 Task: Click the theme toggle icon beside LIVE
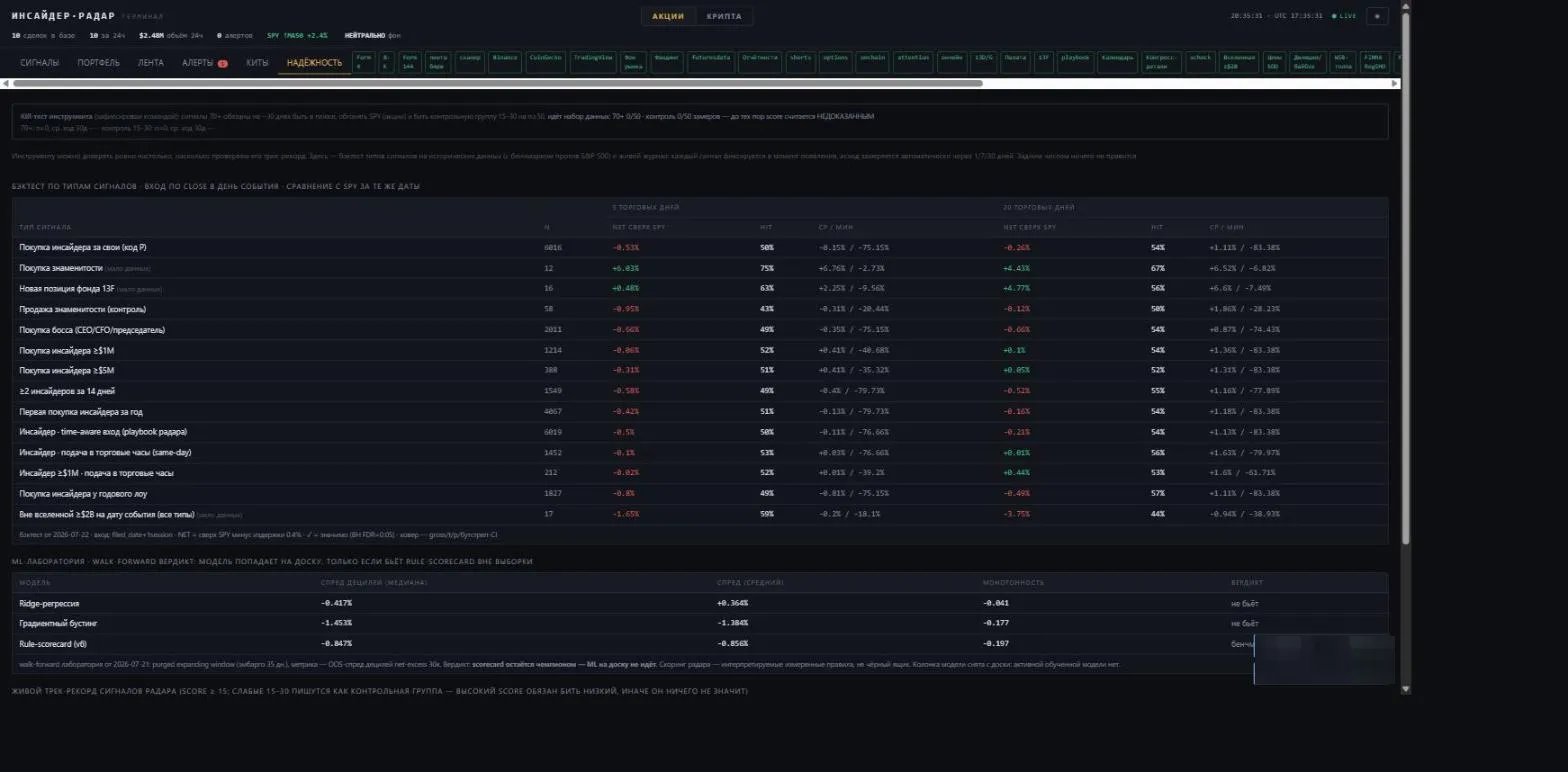[x=1377, y=16]
